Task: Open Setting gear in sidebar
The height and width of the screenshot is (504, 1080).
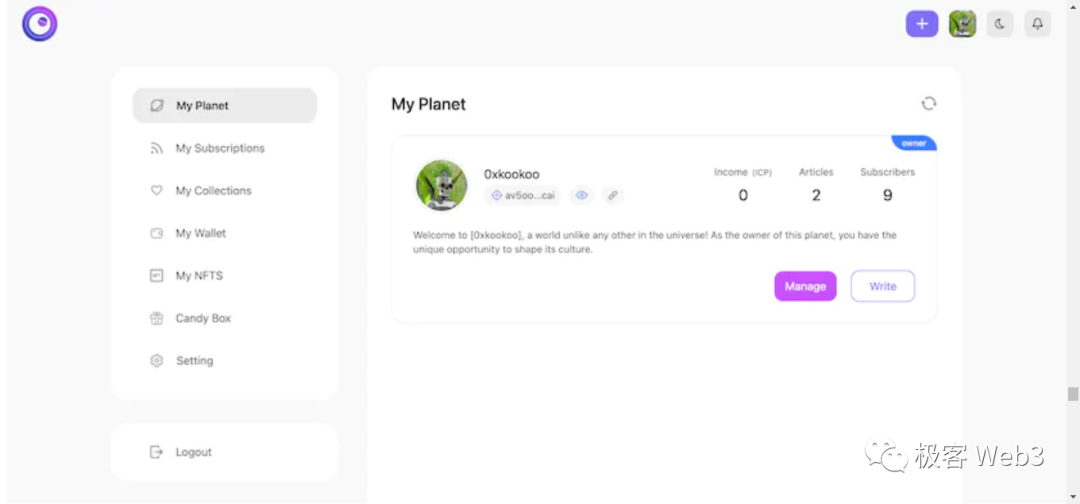Action: [x=194, y=361]
